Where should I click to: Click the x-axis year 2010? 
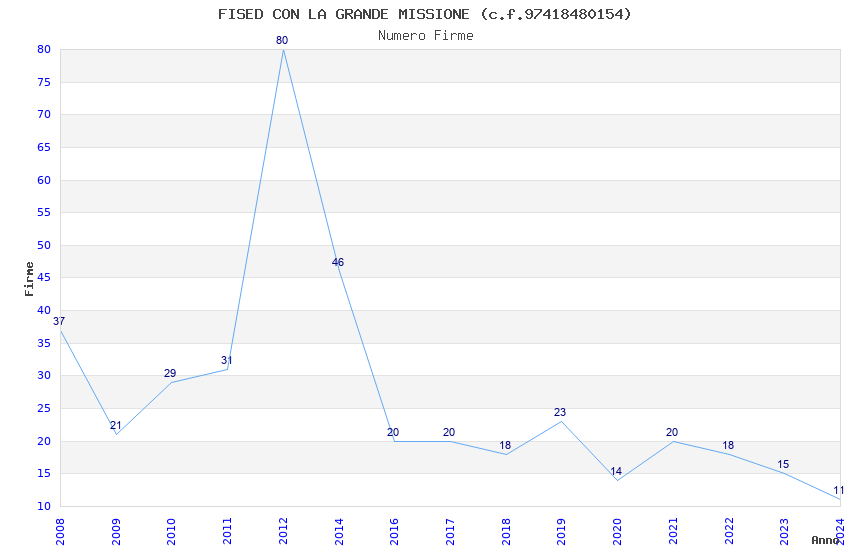171,531
